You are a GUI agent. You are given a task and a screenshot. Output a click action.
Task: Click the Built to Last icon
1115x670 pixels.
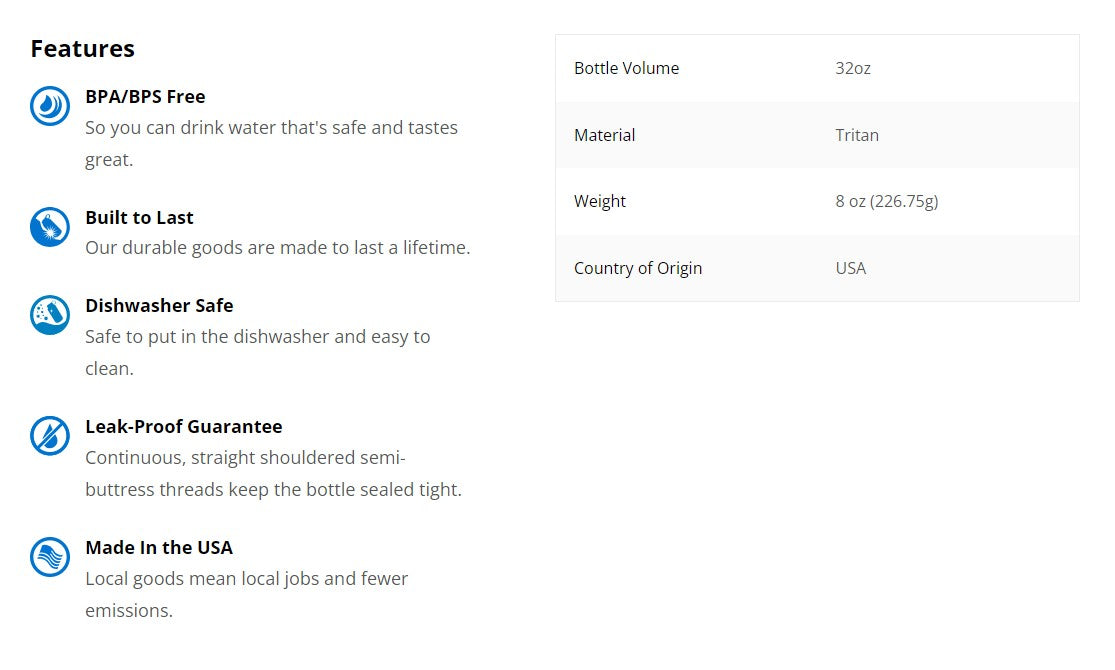50,227
